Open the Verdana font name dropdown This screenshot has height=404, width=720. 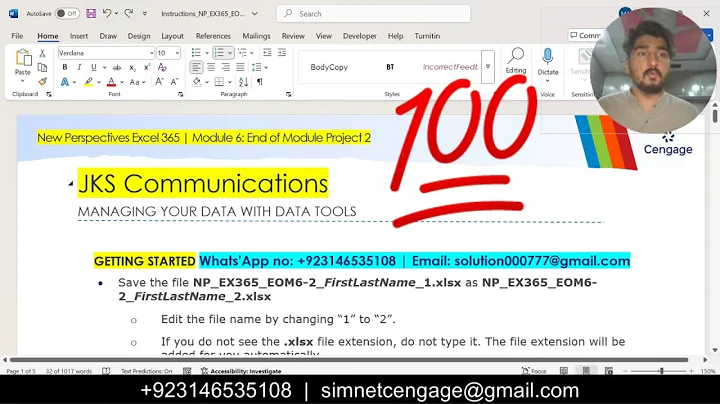[x=152, y=53]
